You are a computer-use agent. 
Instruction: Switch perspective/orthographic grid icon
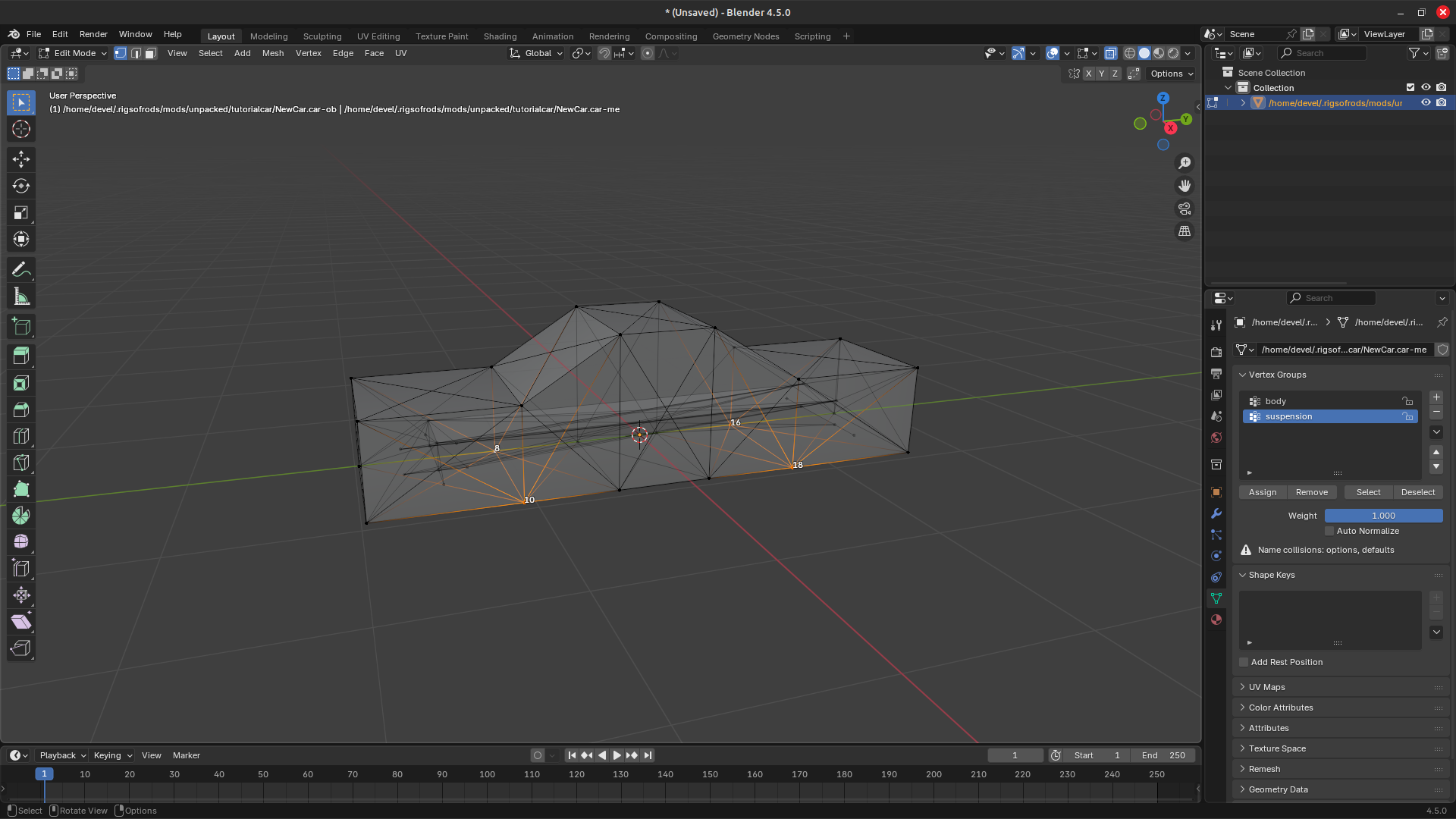pos(1185,231)
